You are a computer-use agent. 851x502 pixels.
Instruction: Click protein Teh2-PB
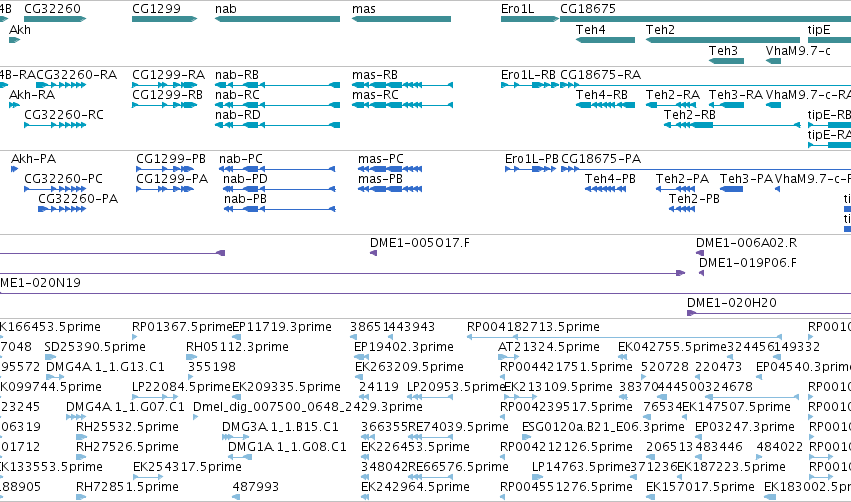(694, 199)
